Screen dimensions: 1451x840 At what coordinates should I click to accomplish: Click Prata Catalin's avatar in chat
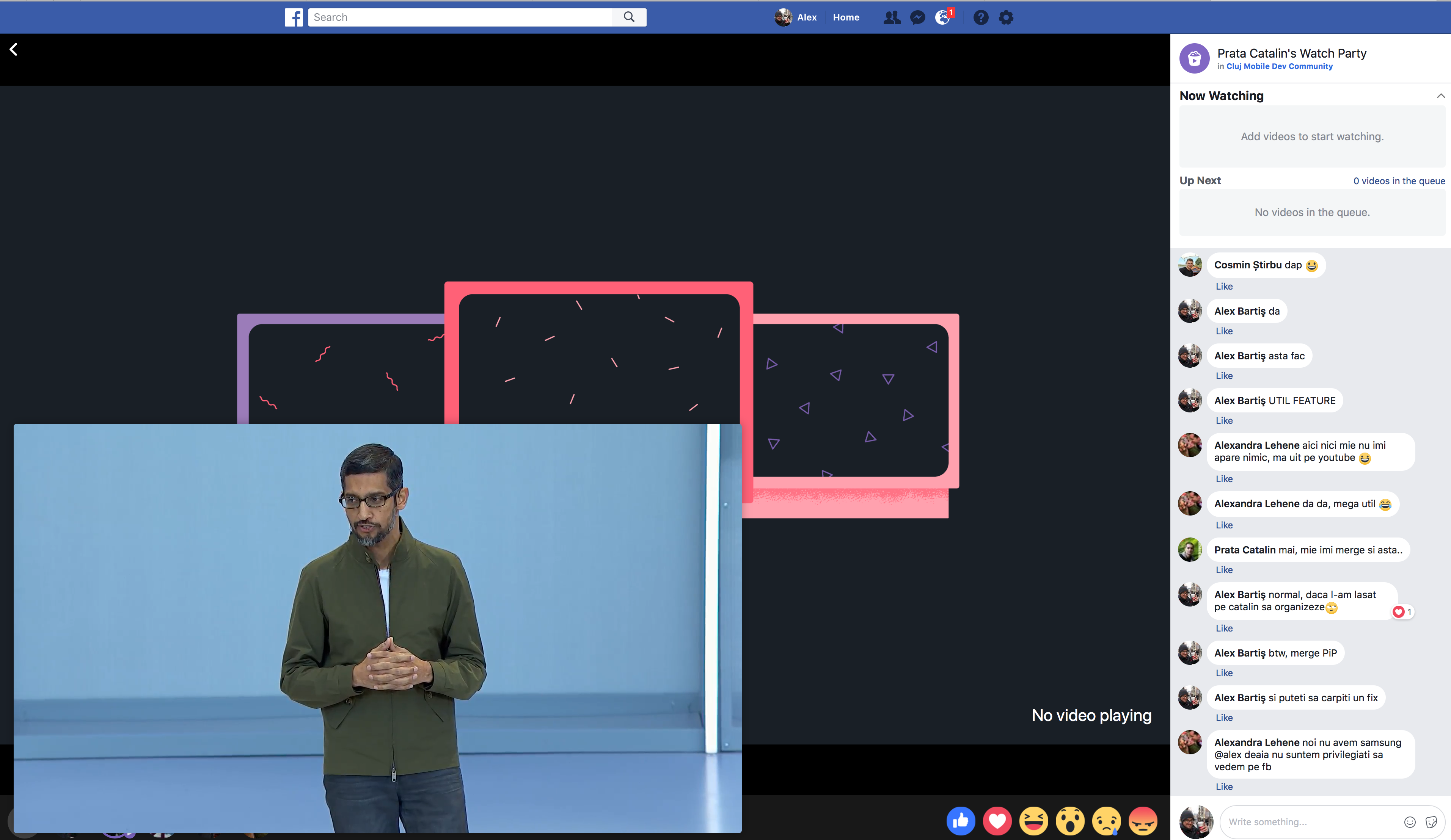[1190, 550]
